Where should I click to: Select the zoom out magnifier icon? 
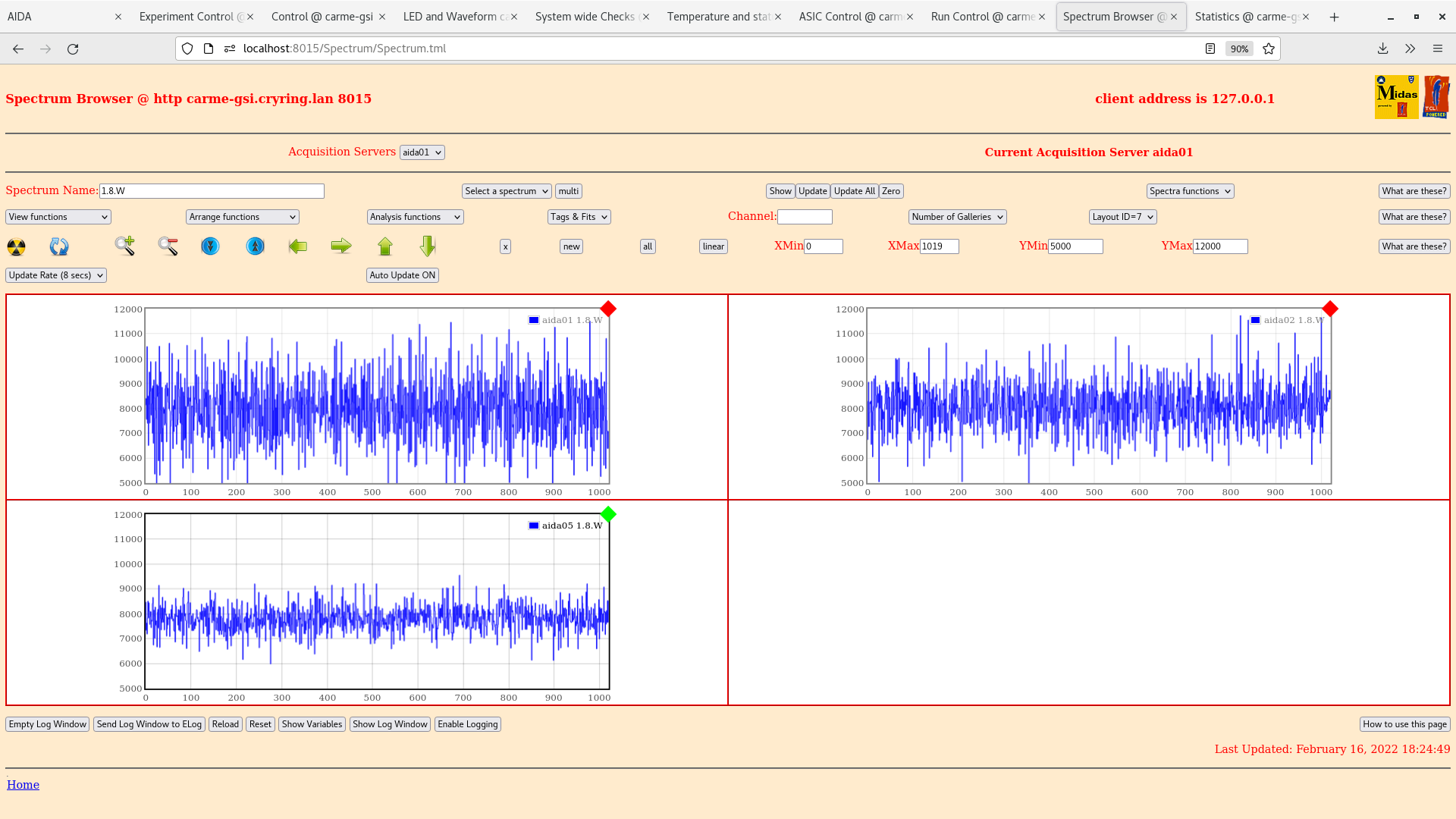[168, 246]
